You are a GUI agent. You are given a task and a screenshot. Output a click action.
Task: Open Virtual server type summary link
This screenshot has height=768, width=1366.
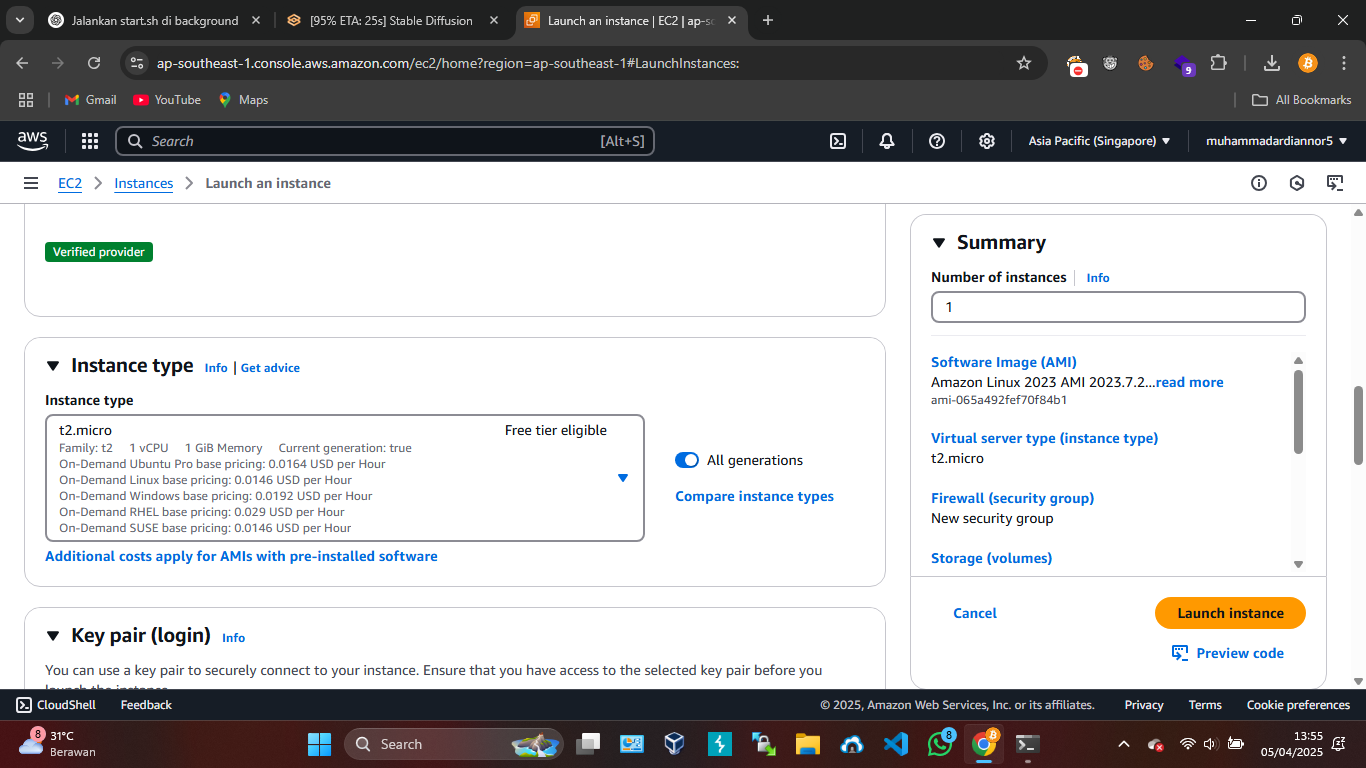(x=1044, y=438)
